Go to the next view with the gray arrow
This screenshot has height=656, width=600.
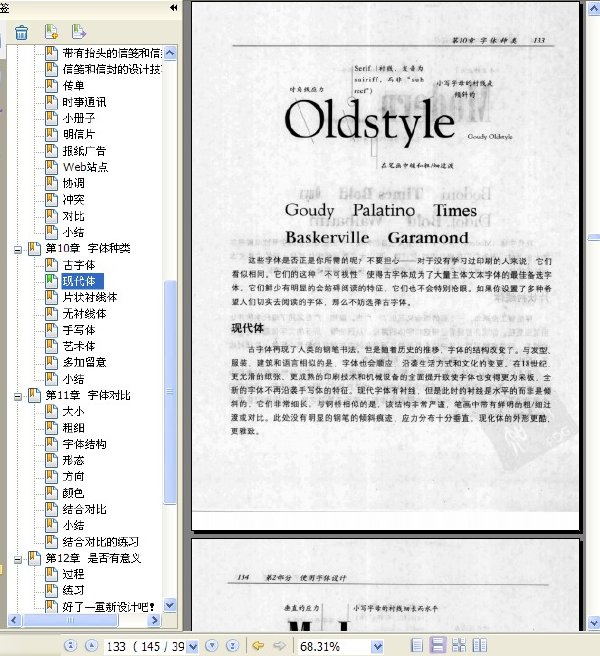pos(279,646)
